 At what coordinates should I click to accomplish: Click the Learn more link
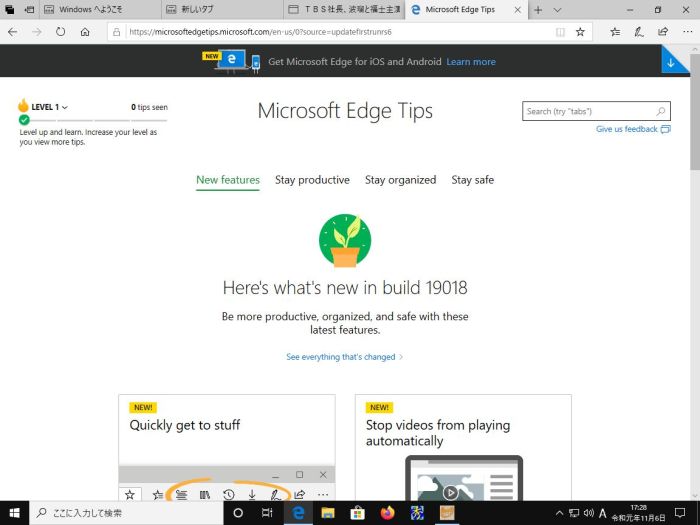(x=471, y=62)
